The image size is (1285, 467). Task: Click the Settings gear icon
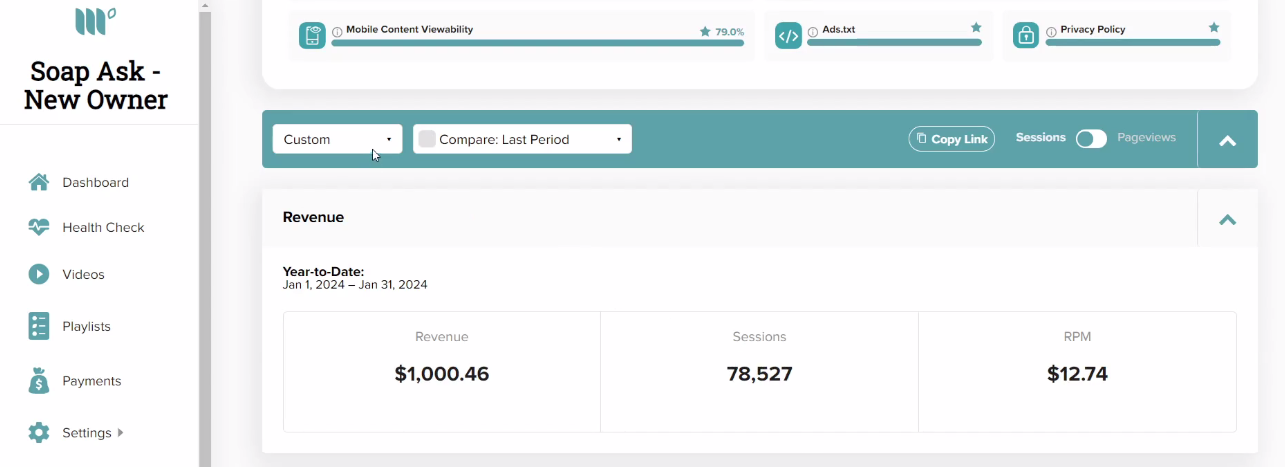(39, 433)
